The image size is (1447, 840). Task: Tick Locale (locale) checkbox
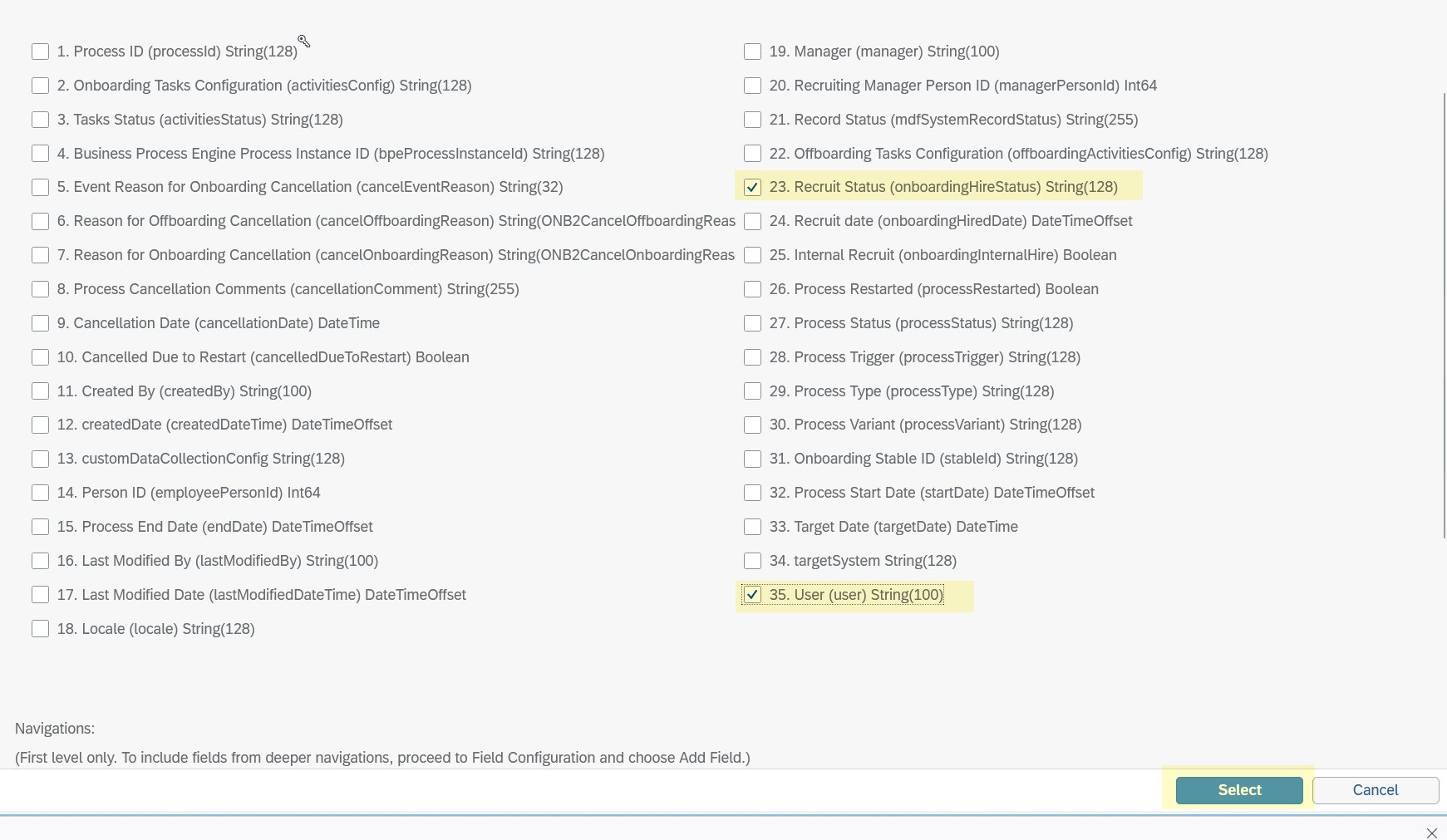click(40, 629)
